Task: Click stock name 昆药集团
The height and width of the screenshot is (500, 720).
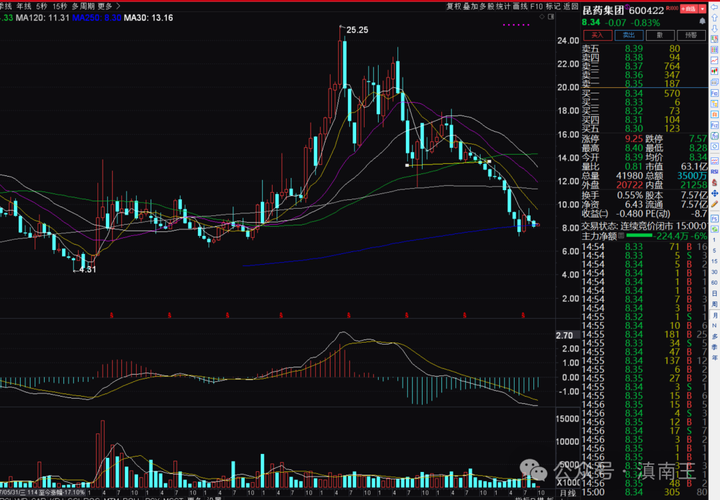Action: tap(603, 11)
